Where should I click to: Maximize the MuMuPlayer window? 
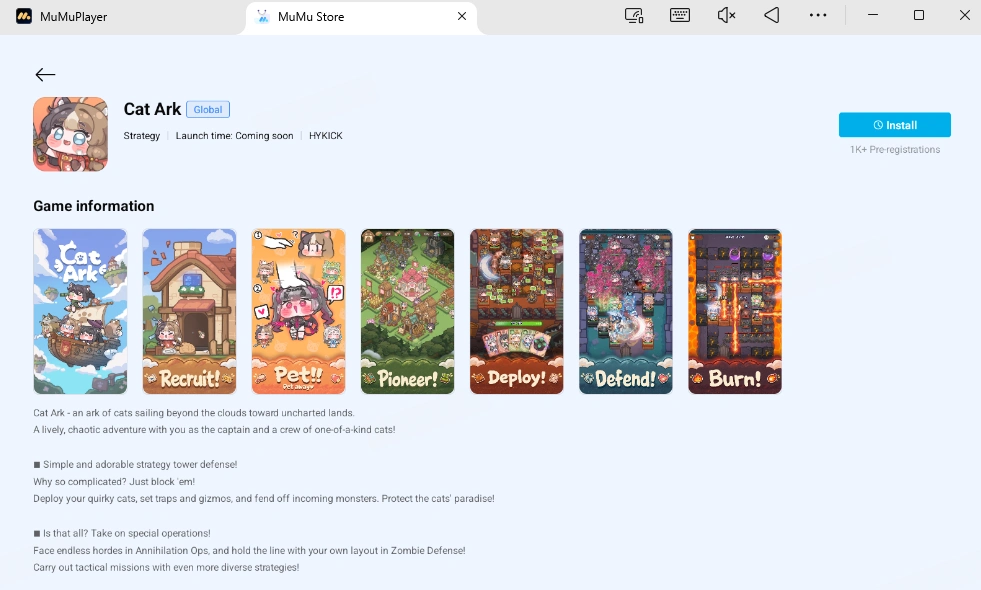click(x=918, y=15)
